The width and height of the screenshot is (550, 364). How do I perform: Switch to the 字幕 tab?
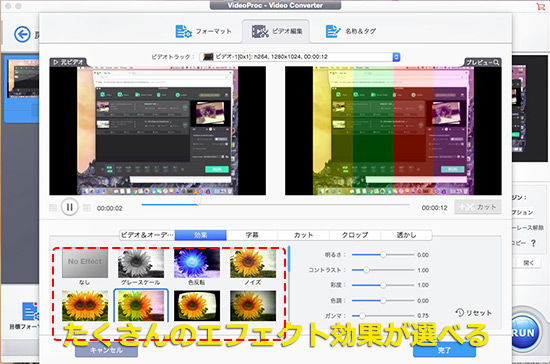coord(252,235)
